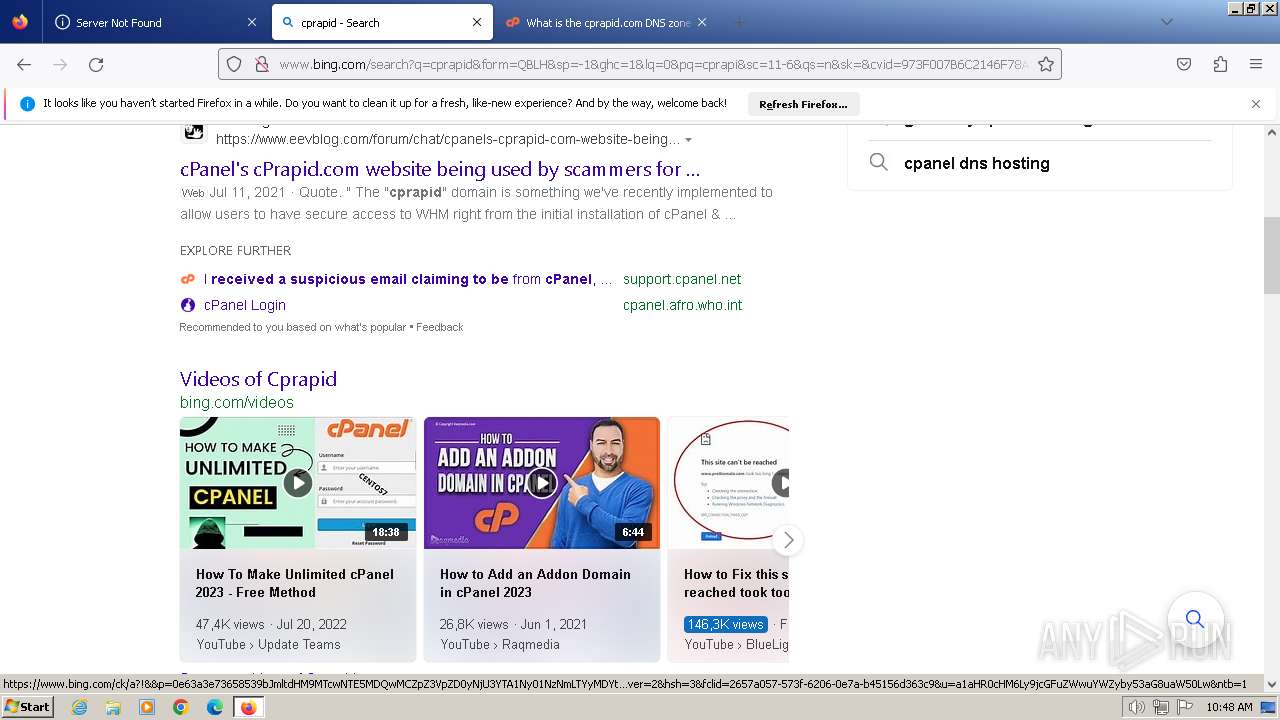The height and width of the screenshot is (720, 1280).
Task: Click the Feedback link
Action: tap(440, 327)
